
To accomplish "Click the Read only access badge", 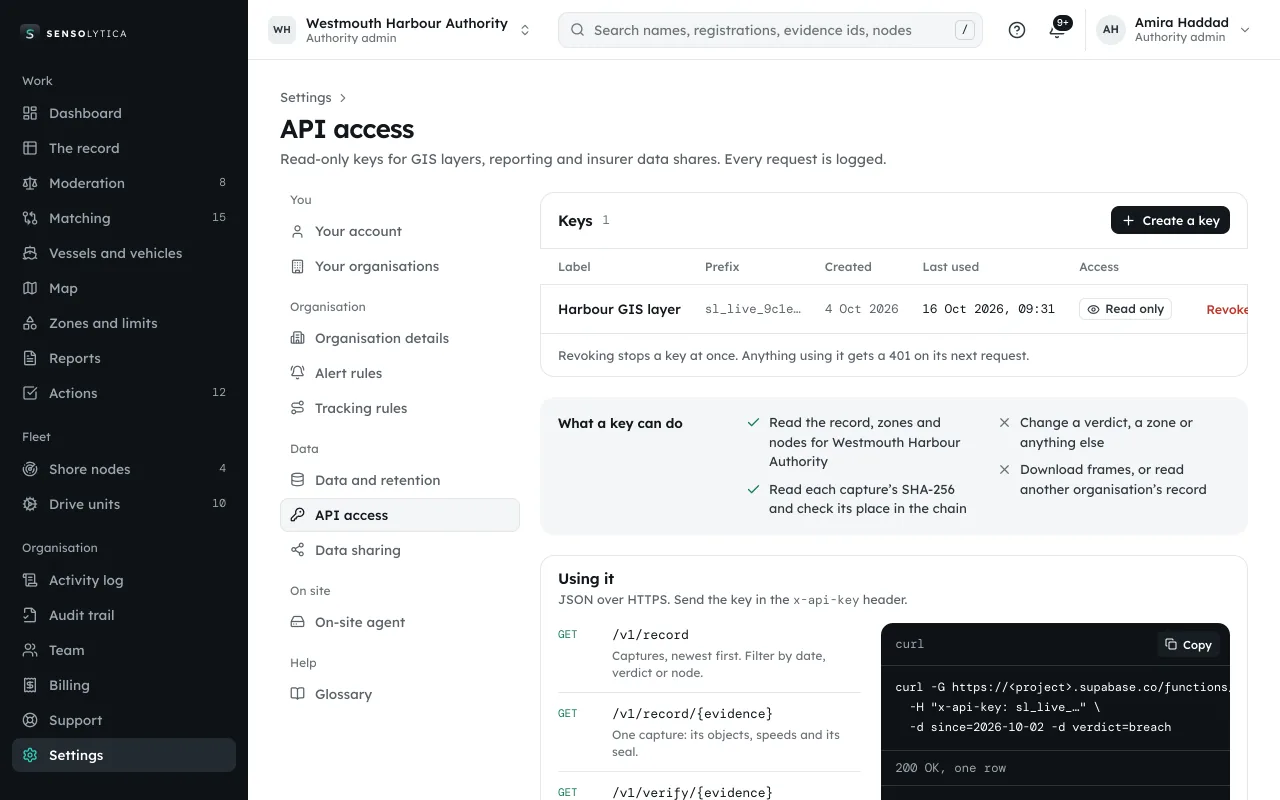I will (x=1125, y=309).
